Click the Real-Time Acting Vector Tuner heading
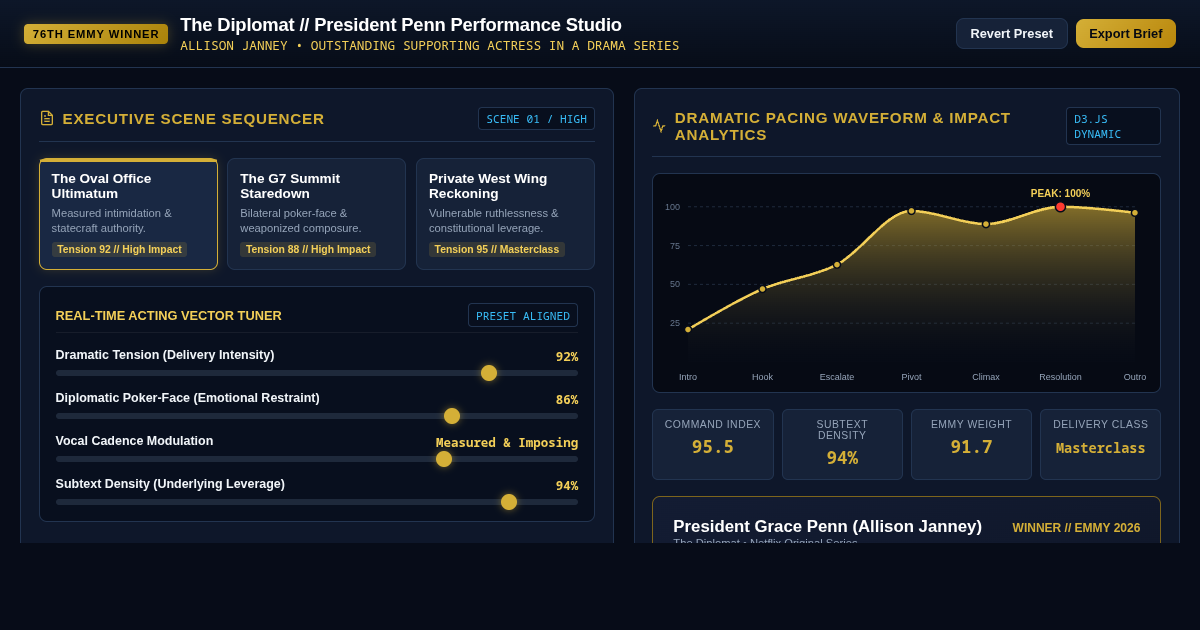Screen dimensions: 1200x630 pyautogui.click(x=169, y=315)
